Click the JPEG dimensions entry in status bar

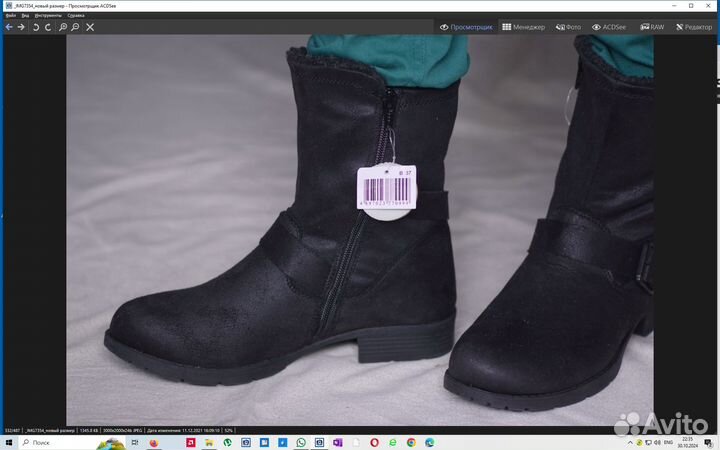(x=122, y=431)
